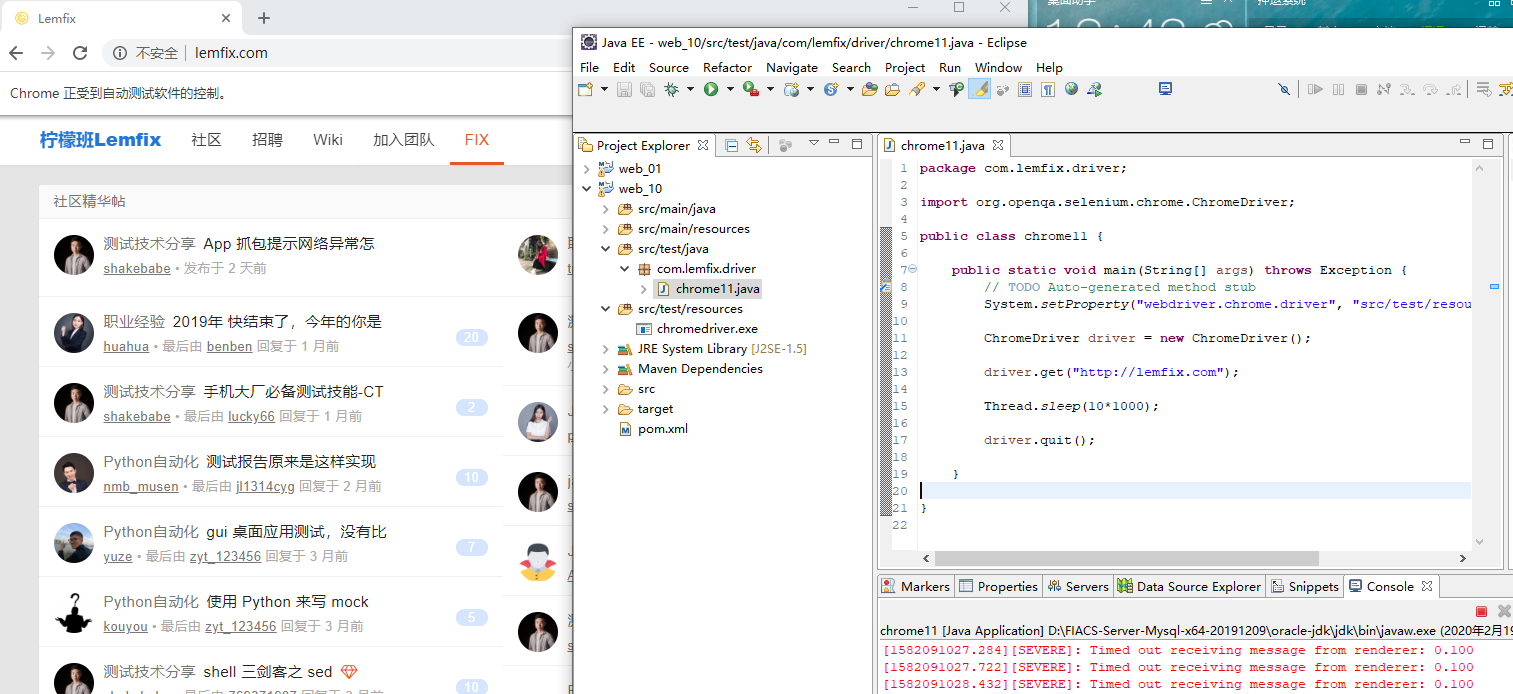The width and height of the screenshot is (1513, 694).
Task: Open the 'App 抓包提示网络异常常怎' post
Action: click(288, 244)
